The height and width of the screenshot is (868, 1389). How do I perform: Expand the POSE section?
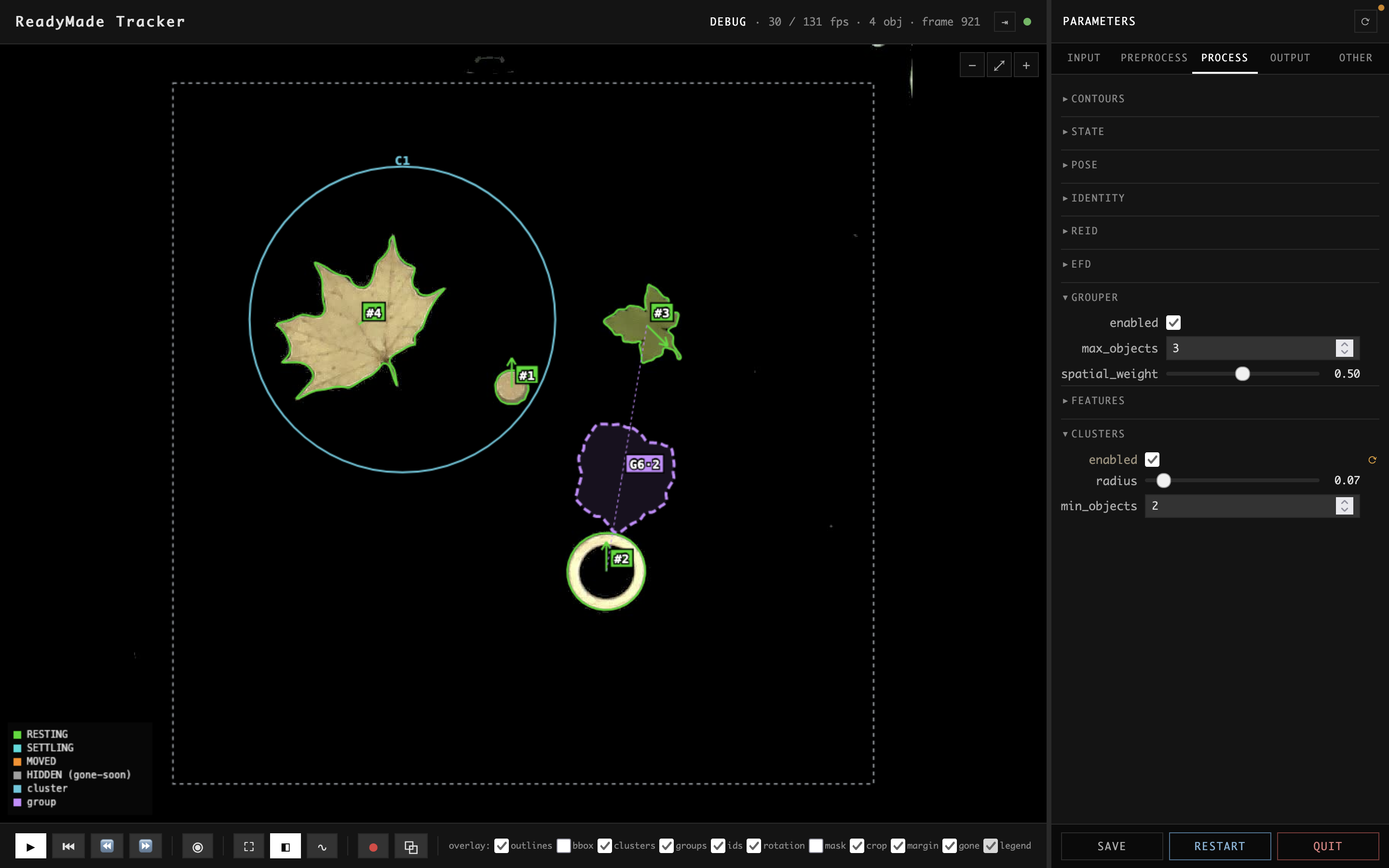point(1220,165)
